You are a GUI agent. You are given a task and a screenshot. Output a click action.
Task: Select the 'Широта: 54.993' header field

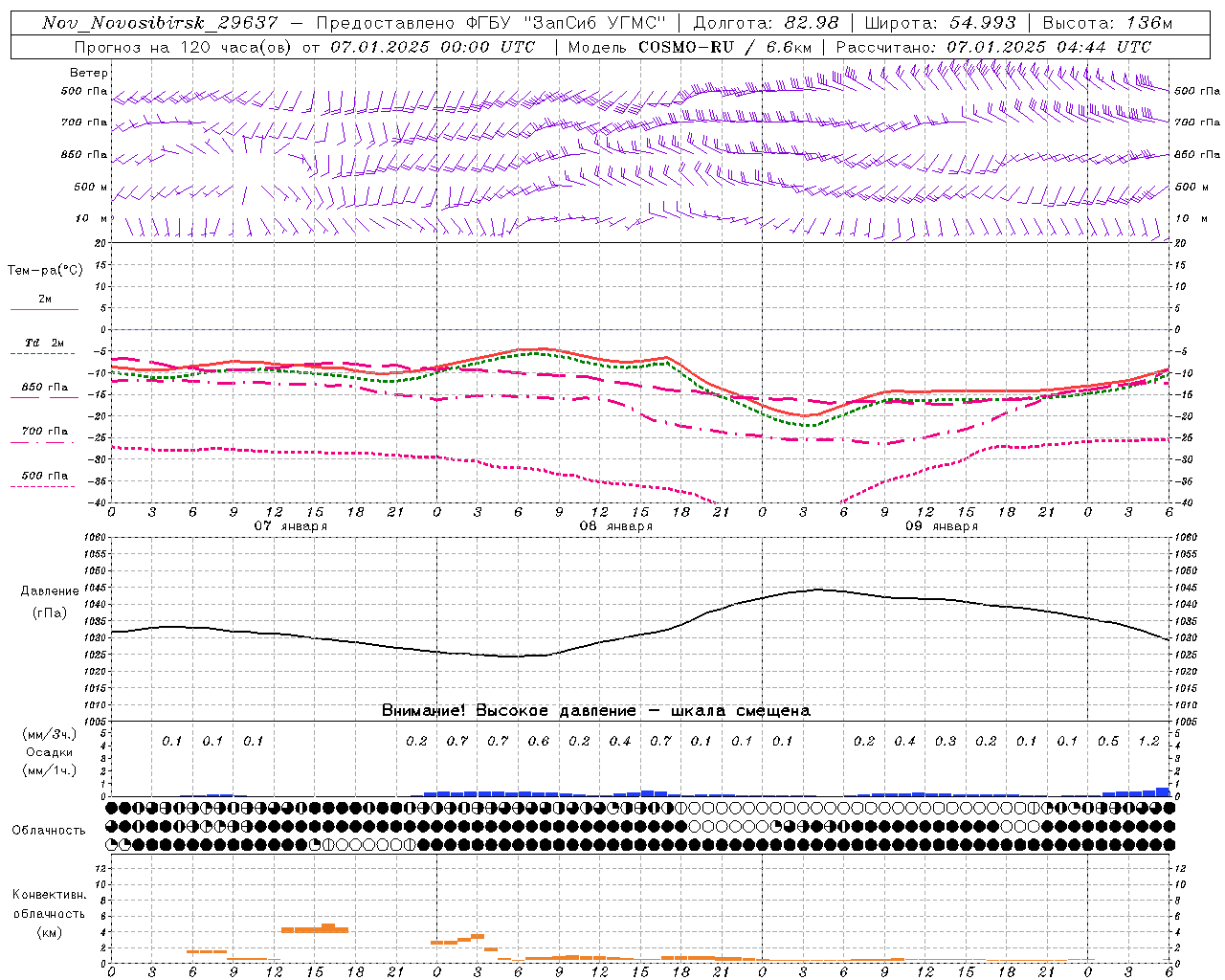pyautogui.click(x=940, y=23)
